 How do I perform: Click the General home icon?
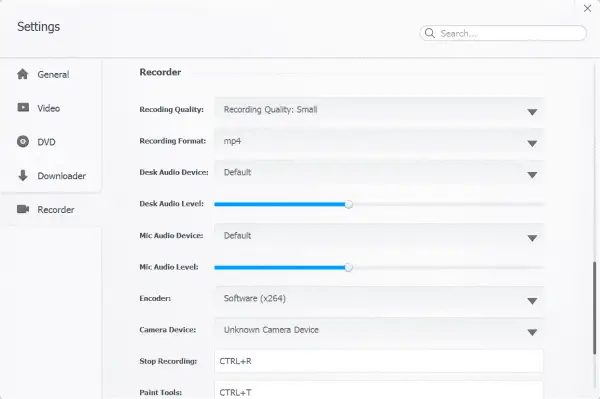pos(23,74)
